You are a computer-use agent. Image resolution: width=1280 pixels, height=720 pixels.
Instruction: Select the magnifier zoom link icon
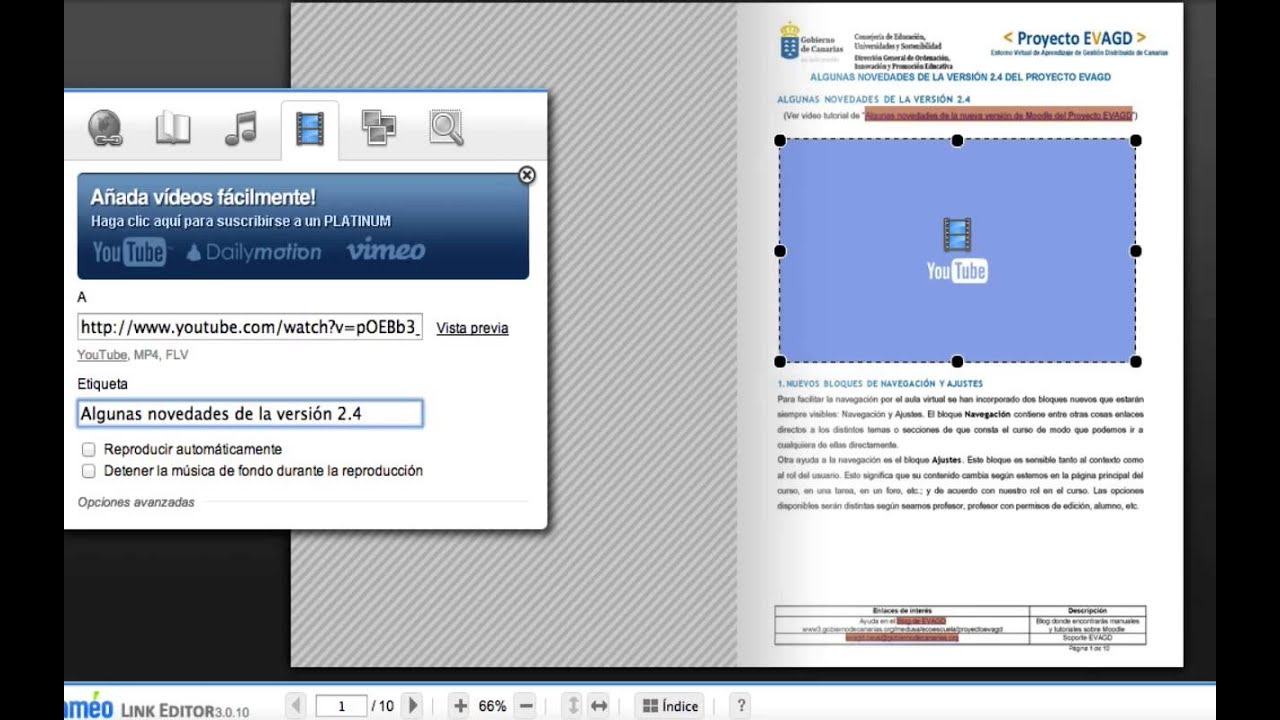pyautogui.click(x=446, y=129)
